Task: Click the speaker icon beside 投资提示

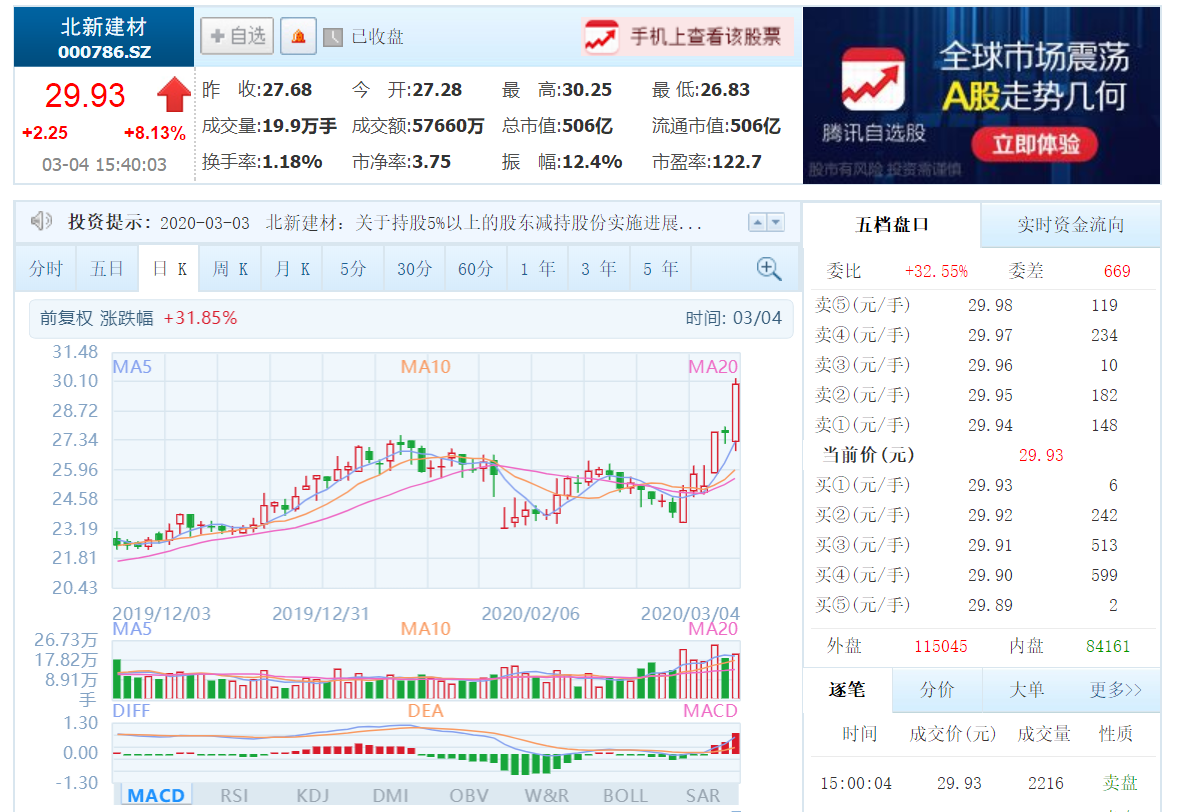Action: coord(41,221)
